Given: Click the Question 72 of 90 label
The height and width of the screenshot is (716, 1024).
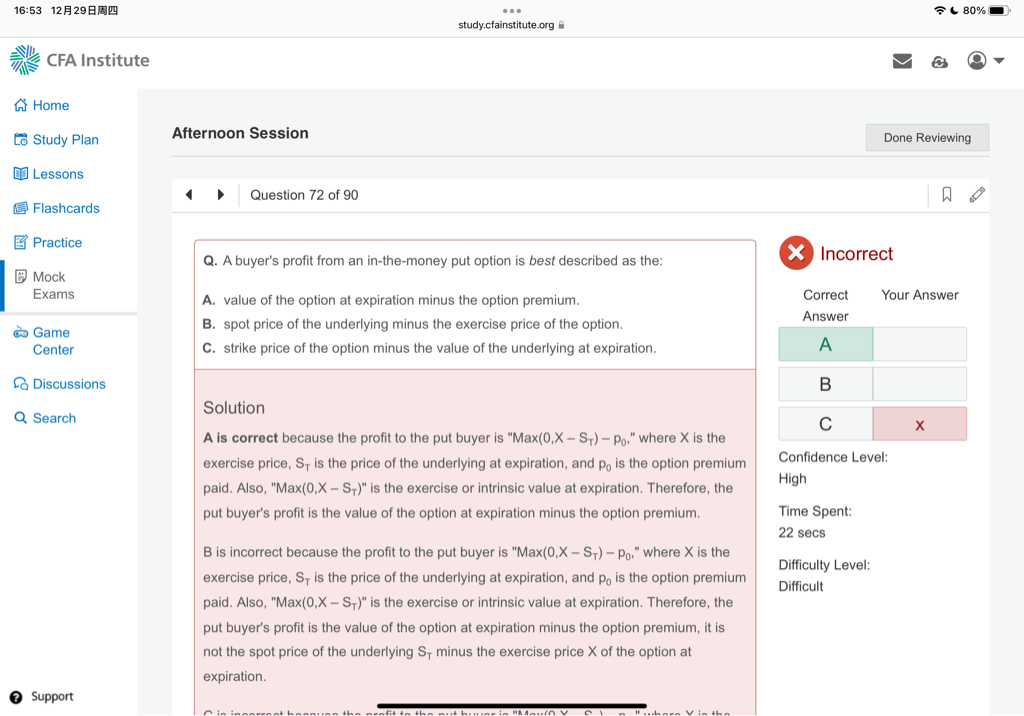Looking at the screenshot, I should point(304,195).
